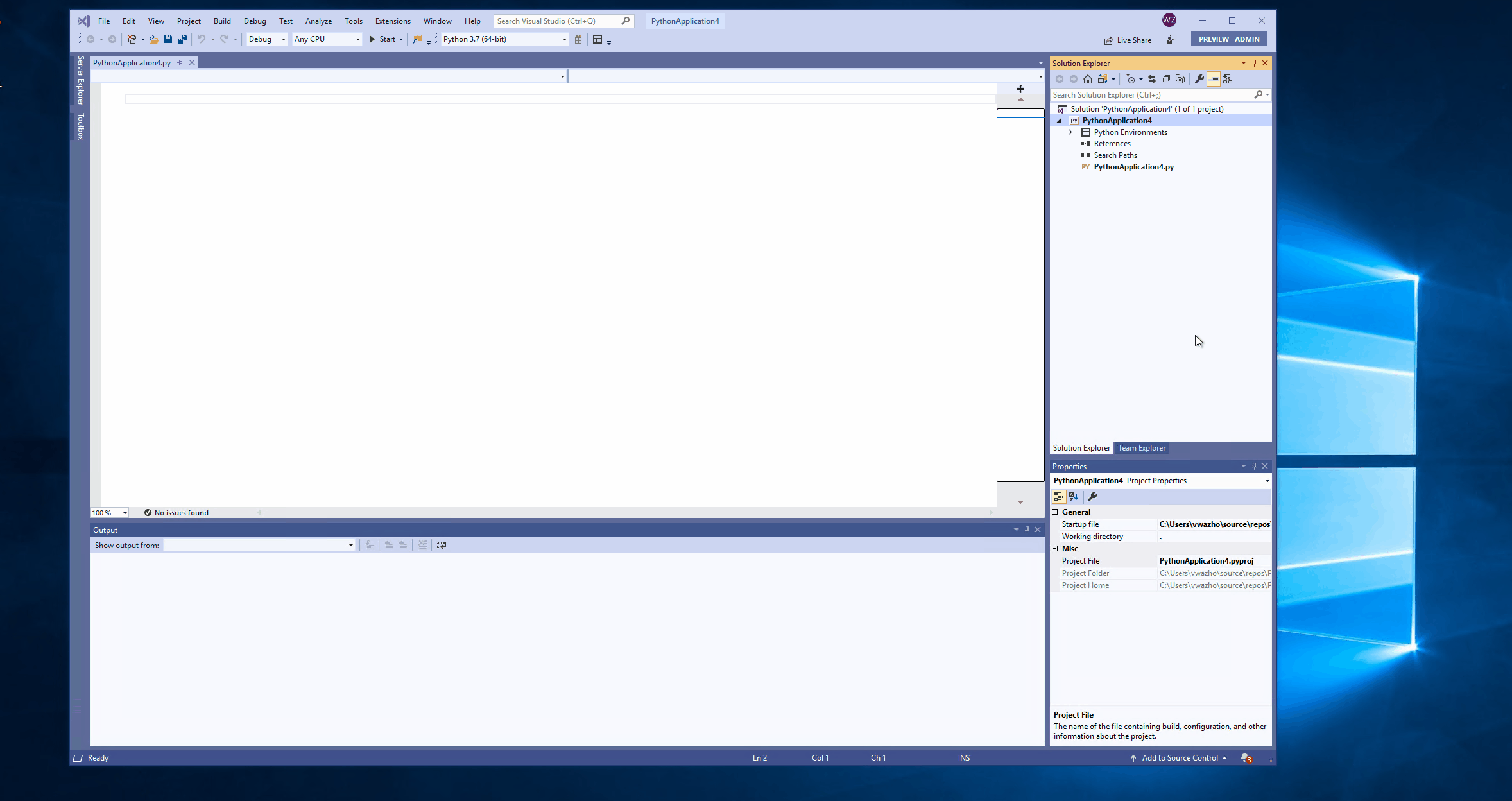The image size is (1512, 801).
Task: Sort properties alphabetically in the Properties panel
Action: pyautogui.click(x=1072, y=496)
